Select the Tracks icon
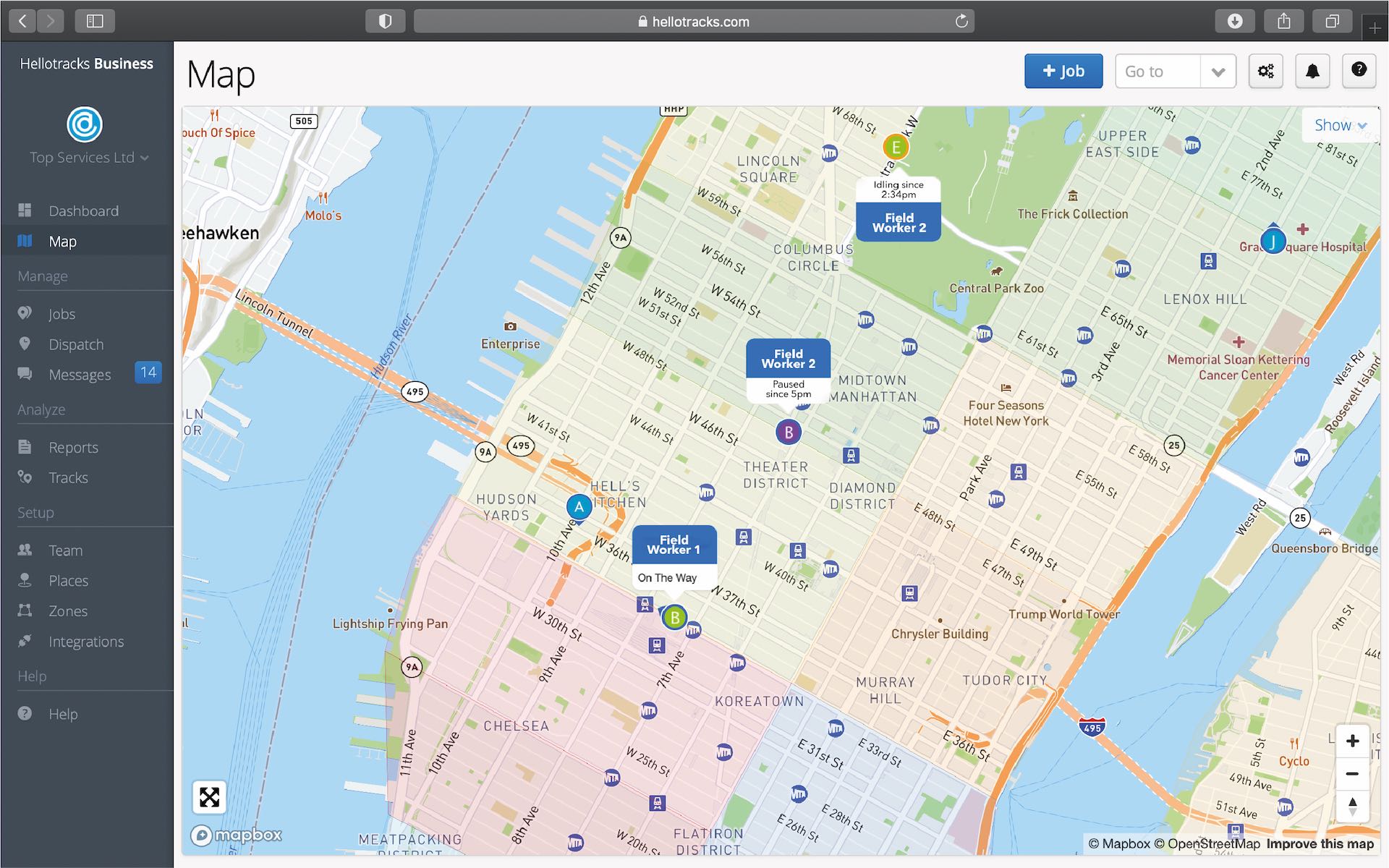This screenshot has height=868, width=1389. [26, 477]
